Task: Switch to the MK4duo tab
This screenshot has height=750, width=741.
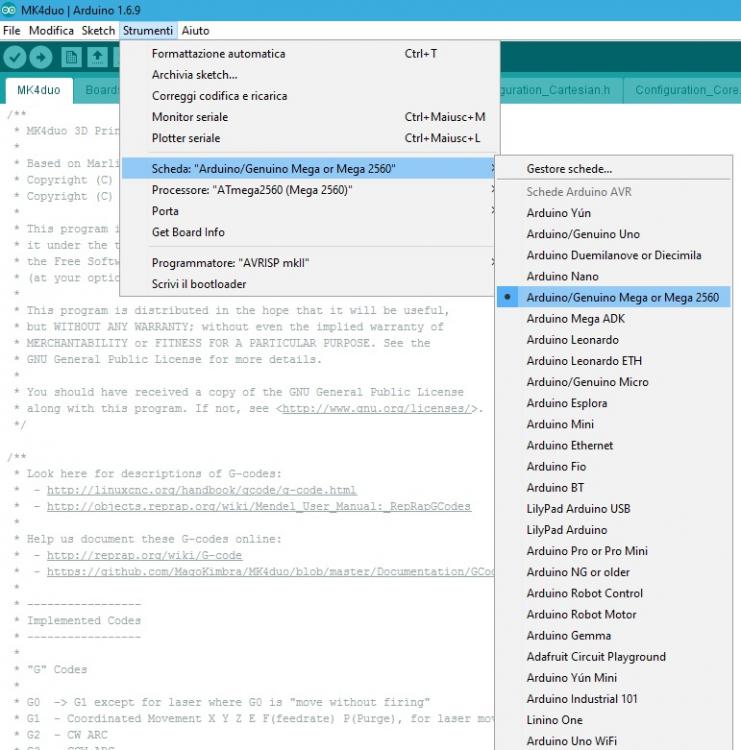Action: [x=38, y=90]
